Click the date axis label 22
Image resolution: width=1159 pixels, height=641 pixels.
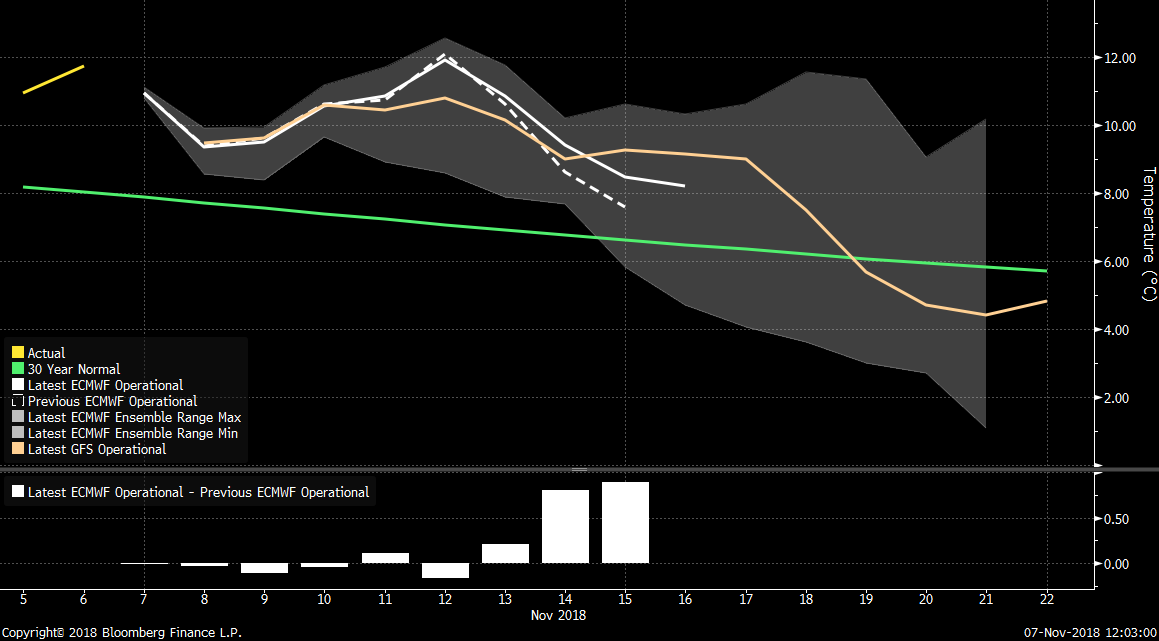click(1047, 600)
